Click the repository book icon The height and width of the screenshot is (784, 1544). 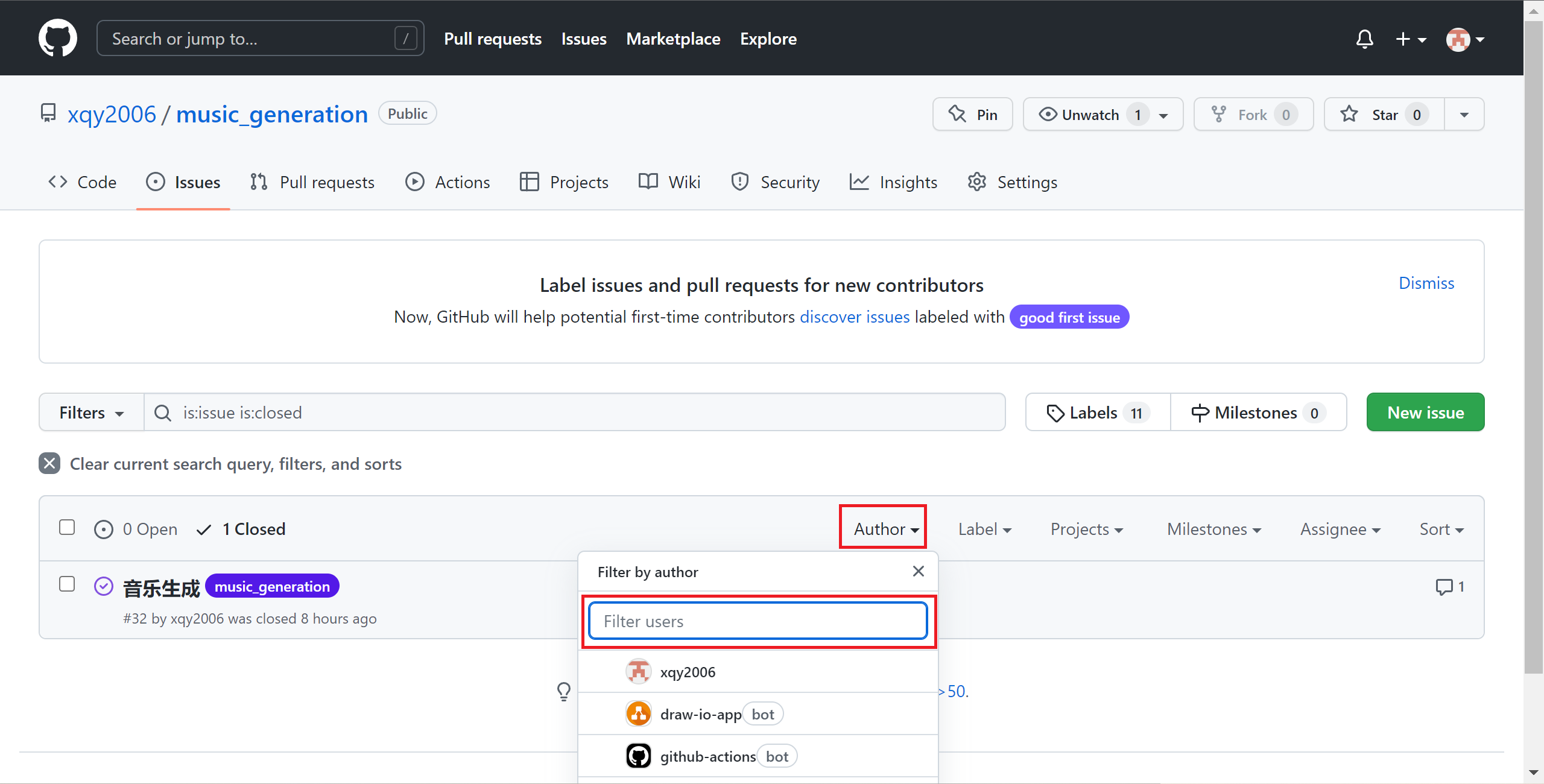[x=48, y=113]
